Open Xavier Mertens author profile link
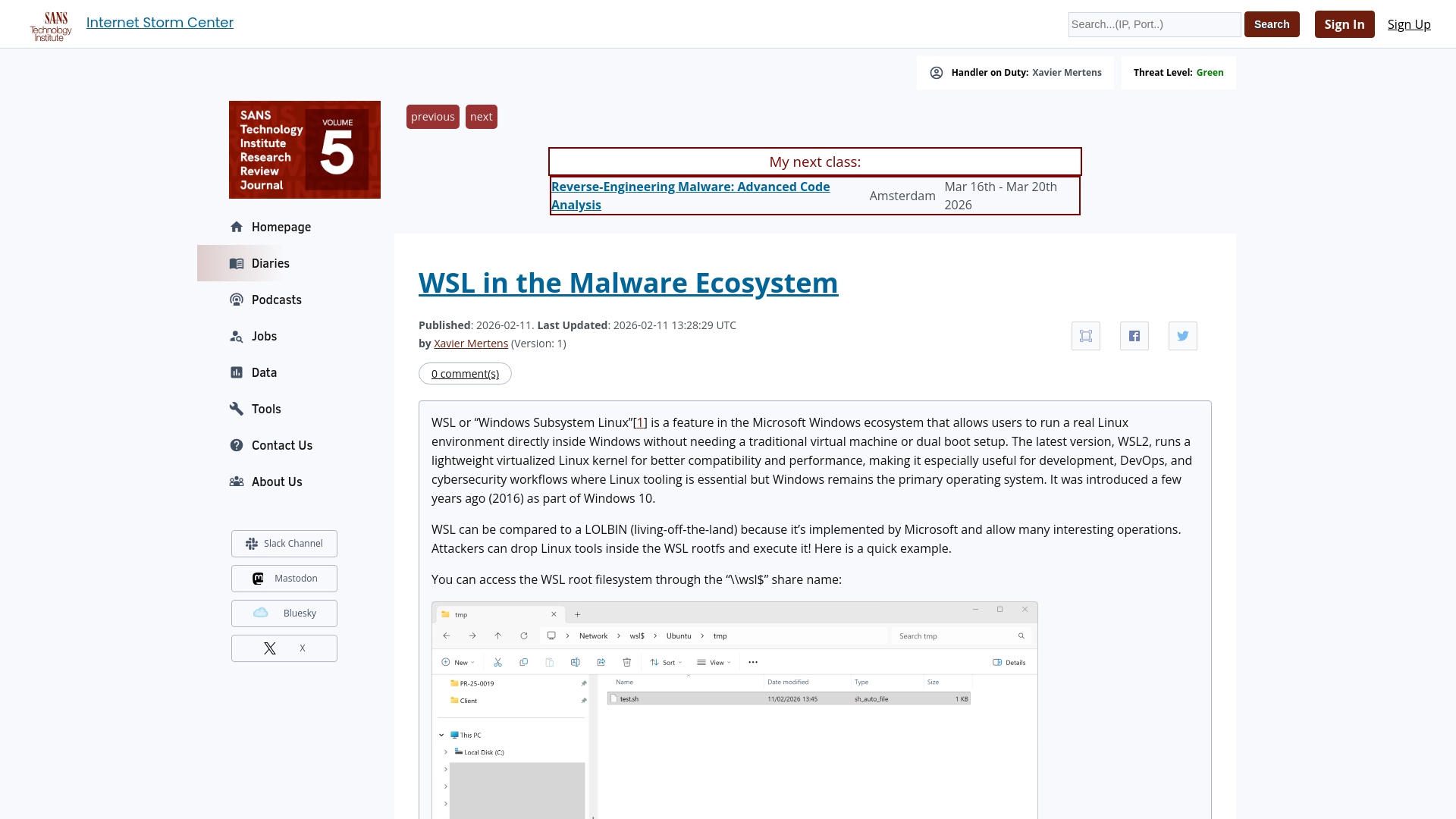This screenshot has height=819, width=1456. tap(470, 343)
